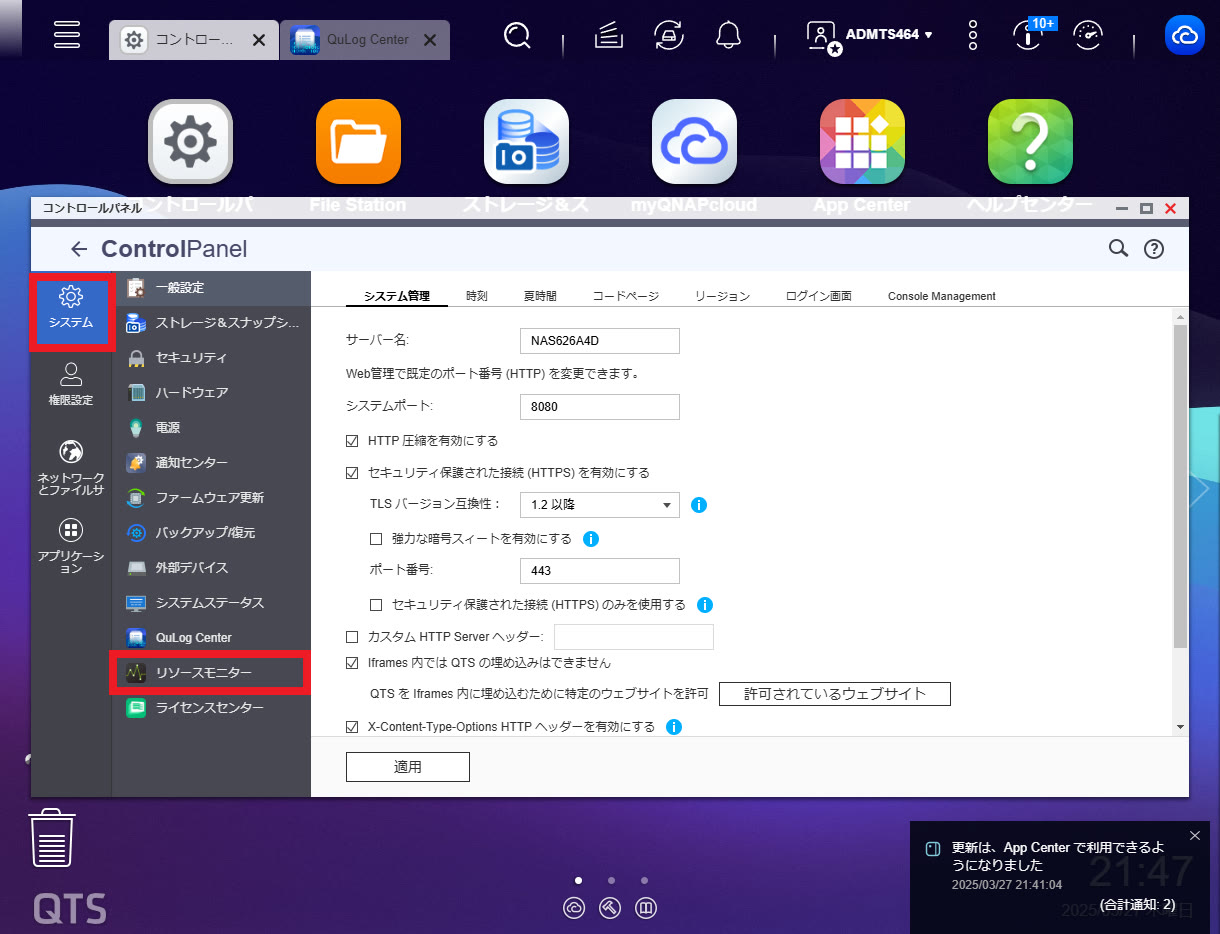Click the サーバー名 input field
The height and width of the screenshot is (934, 1220).
[x=600, y=341]
